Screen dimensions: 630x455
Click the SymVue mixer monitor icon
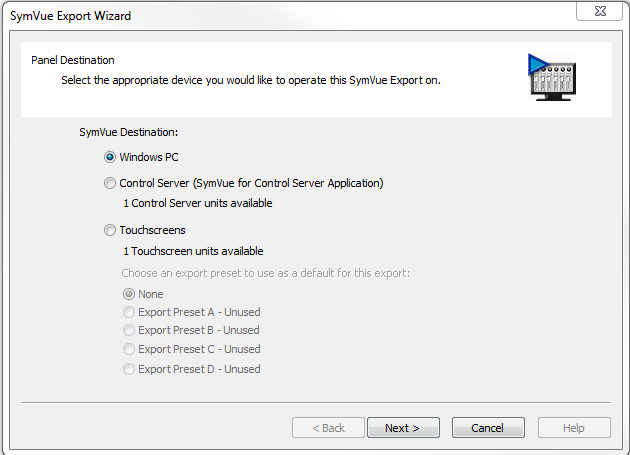pyautogui.click(x=552, y=77)
